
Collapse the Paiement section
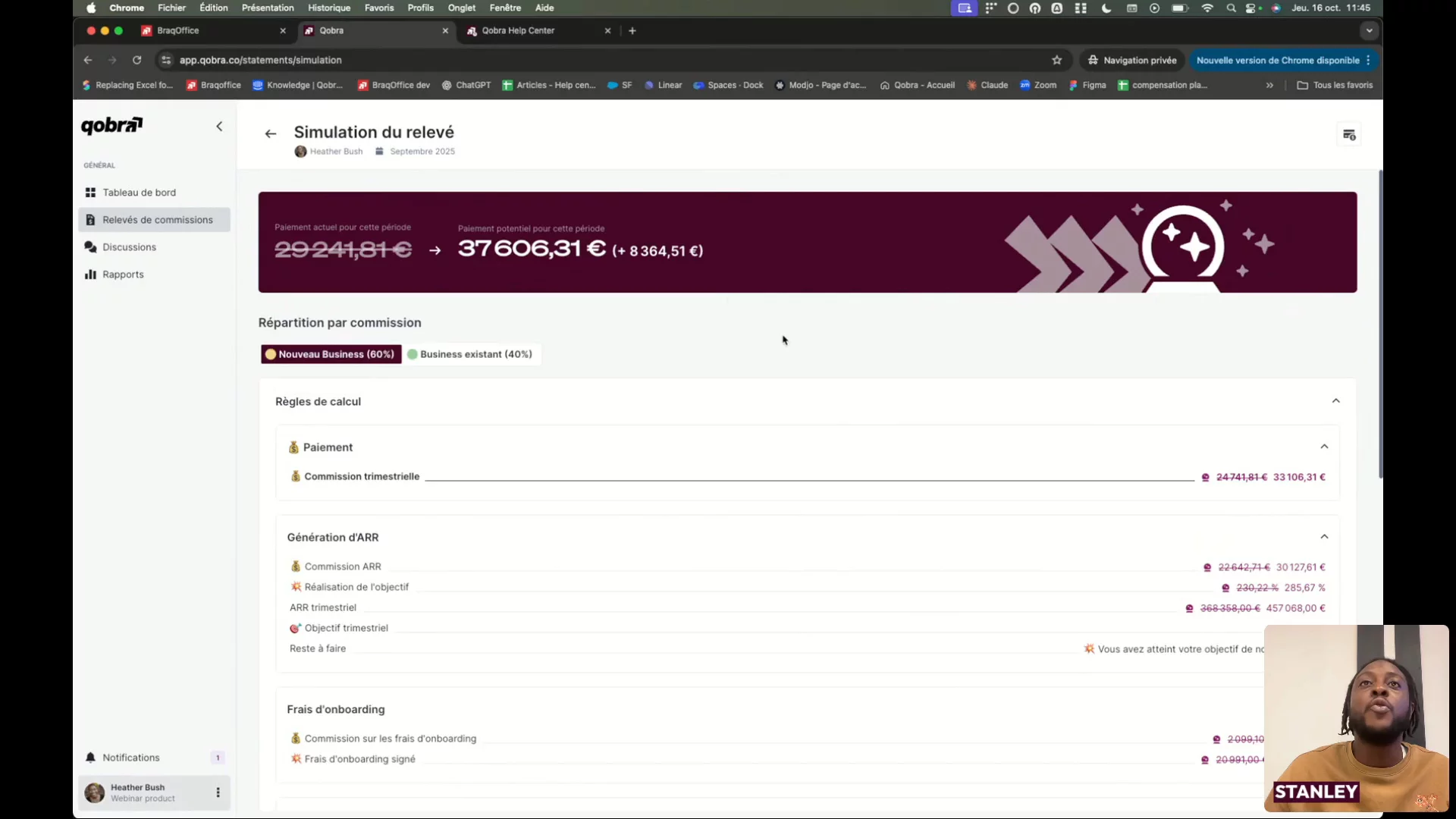point(1324,447)
